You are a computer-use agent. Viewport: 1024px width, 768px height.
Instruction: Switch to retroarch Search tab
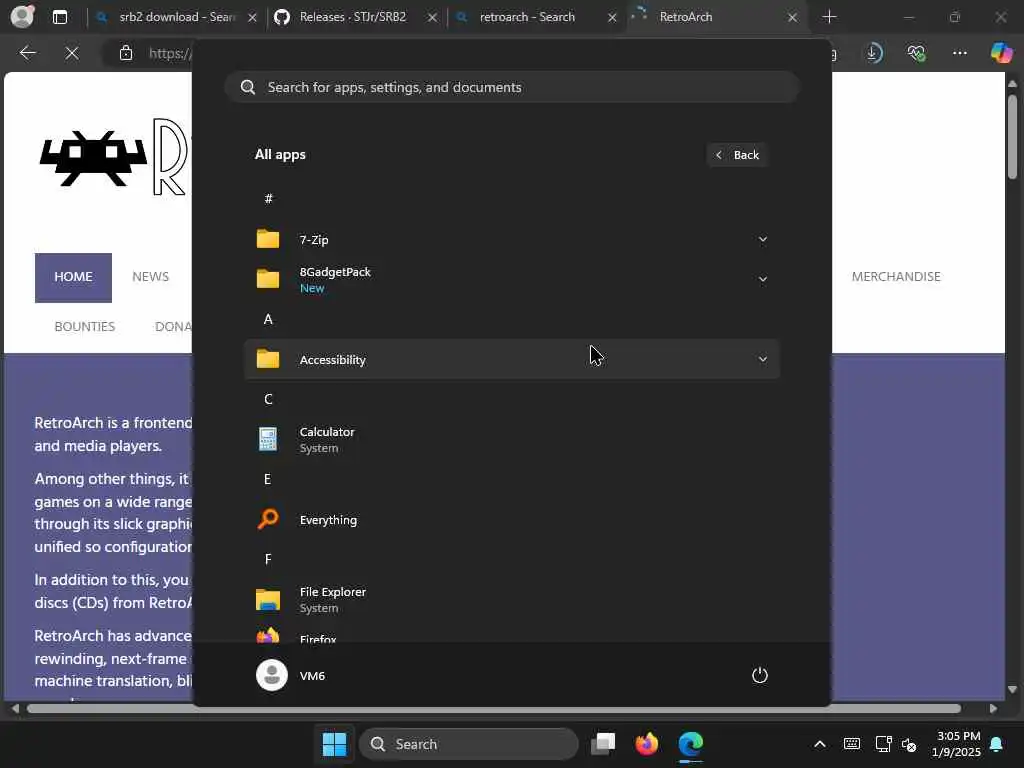526,17
